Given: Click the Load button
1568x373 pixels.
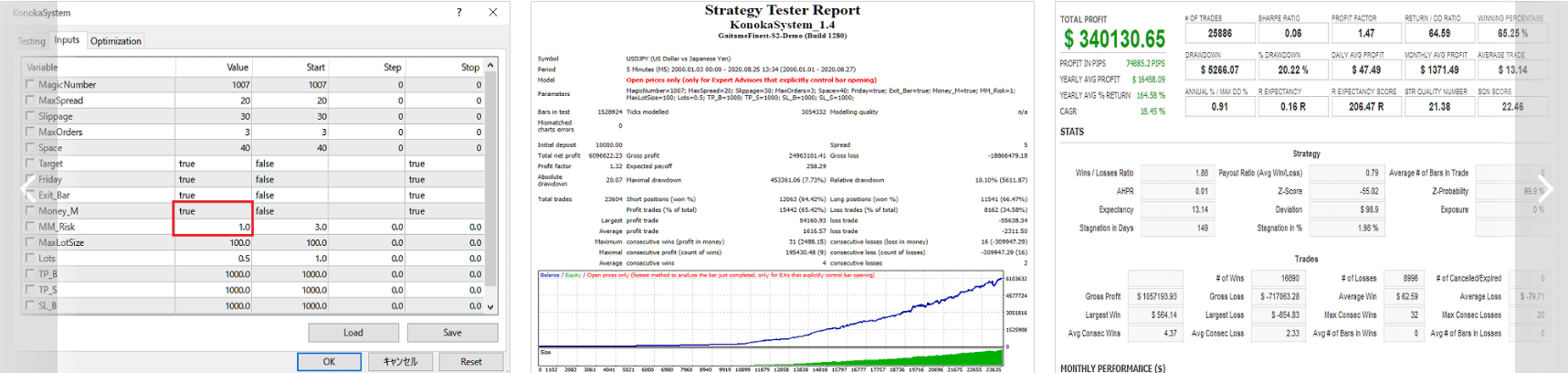Looking at the screenshot, I should tap(353, 333).
